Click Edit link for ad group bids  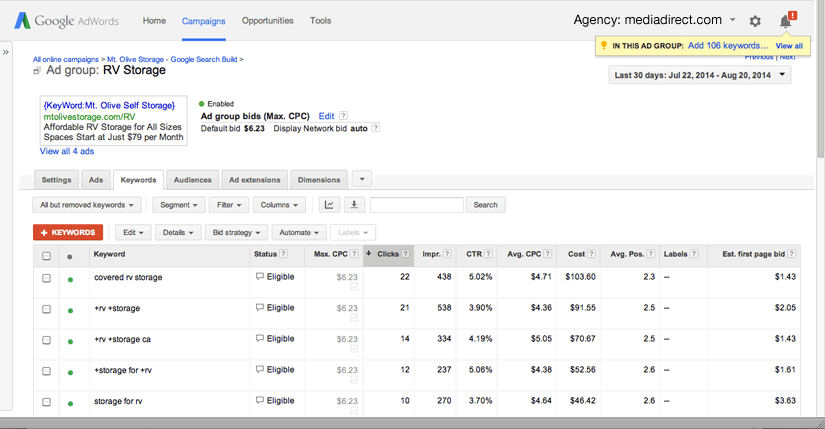(326, 116)
